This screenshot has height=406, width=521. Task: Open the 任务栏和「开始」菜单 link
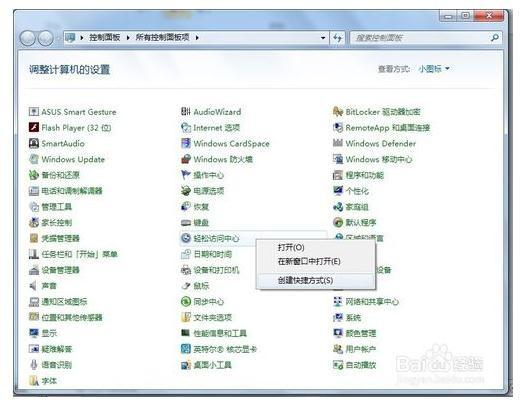(79, 254)
